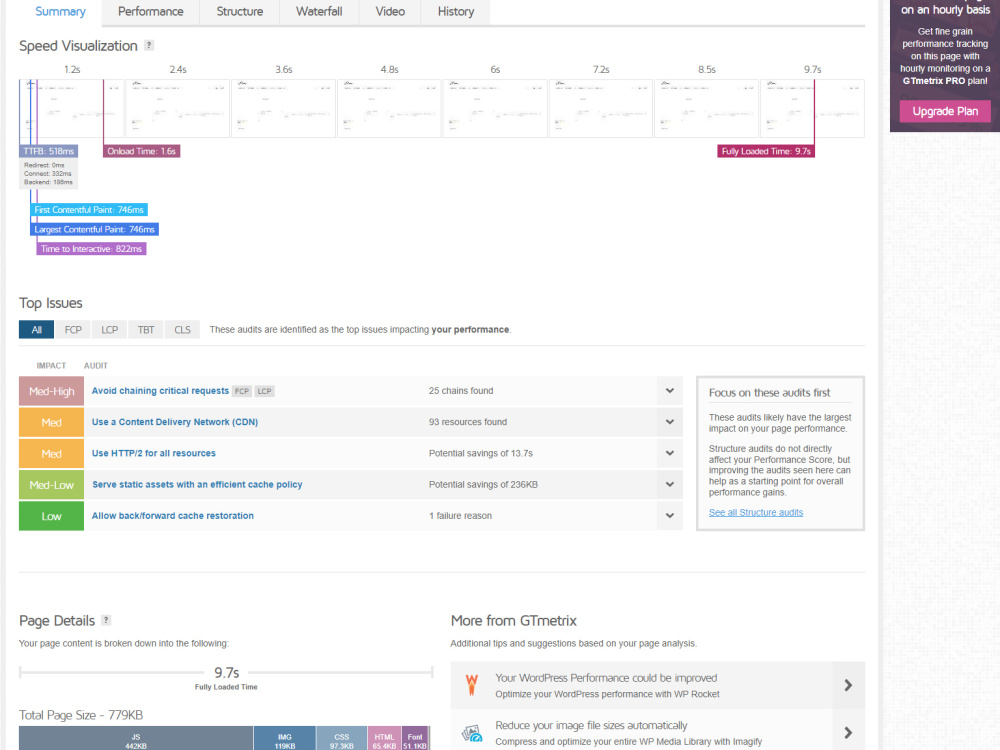Expand the Content Delivery Network audit chevron
The height and width of the screenshot is (750, 1000).
coord(670,422)
